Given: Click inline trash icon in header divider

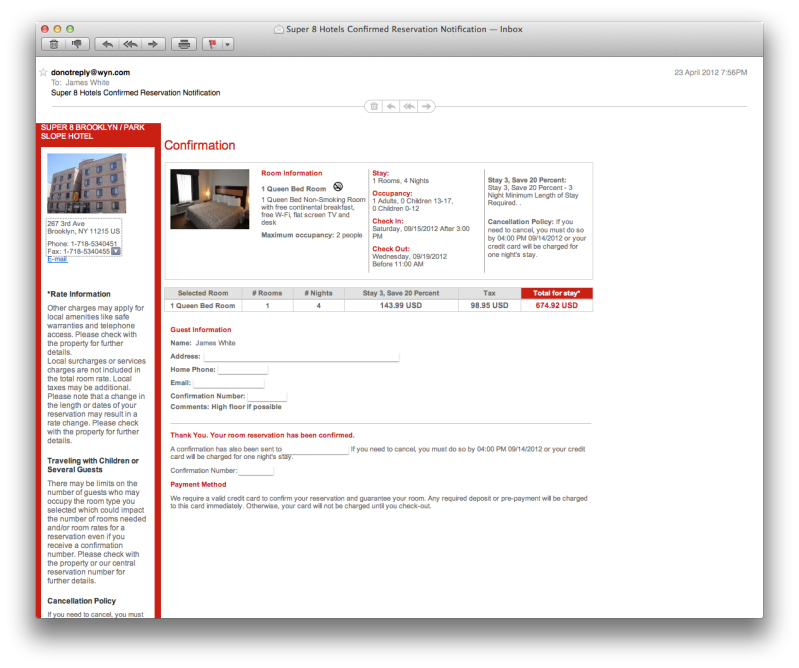Looking at the screenshot, I should (374, 106).
